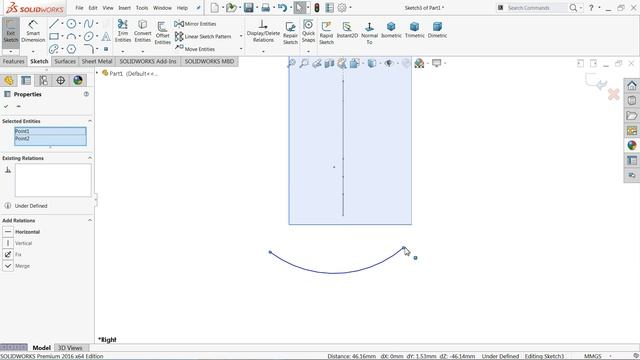
Task: Click Mirror Entities
Action: (195, 24)
